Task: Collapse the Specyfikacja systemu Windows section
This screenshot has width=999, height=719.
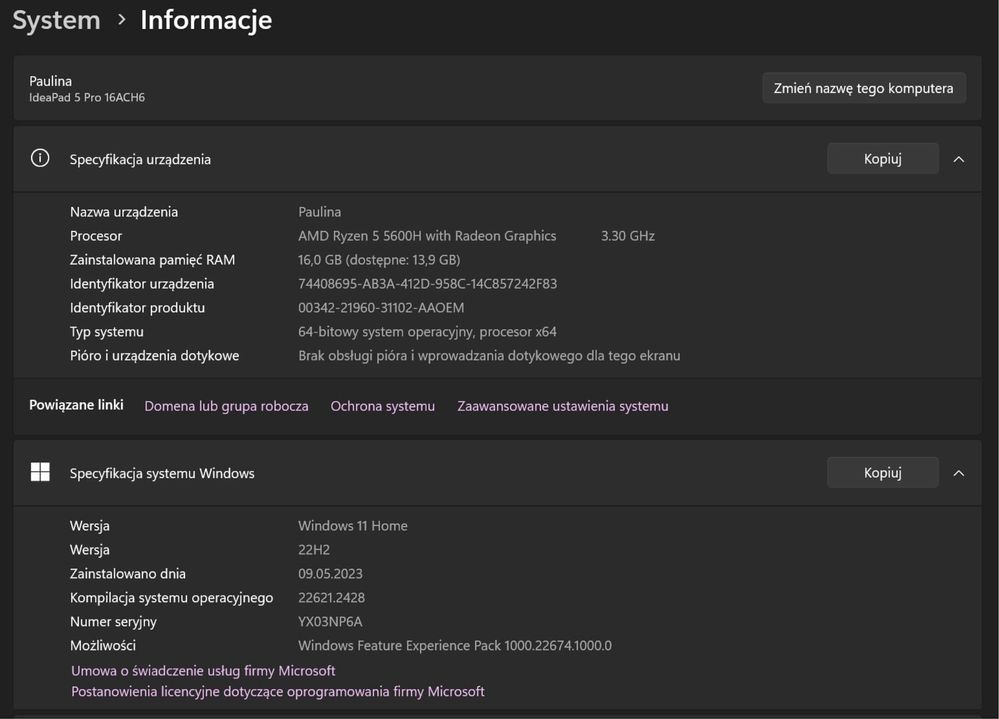Action: (x=958, y=473)
